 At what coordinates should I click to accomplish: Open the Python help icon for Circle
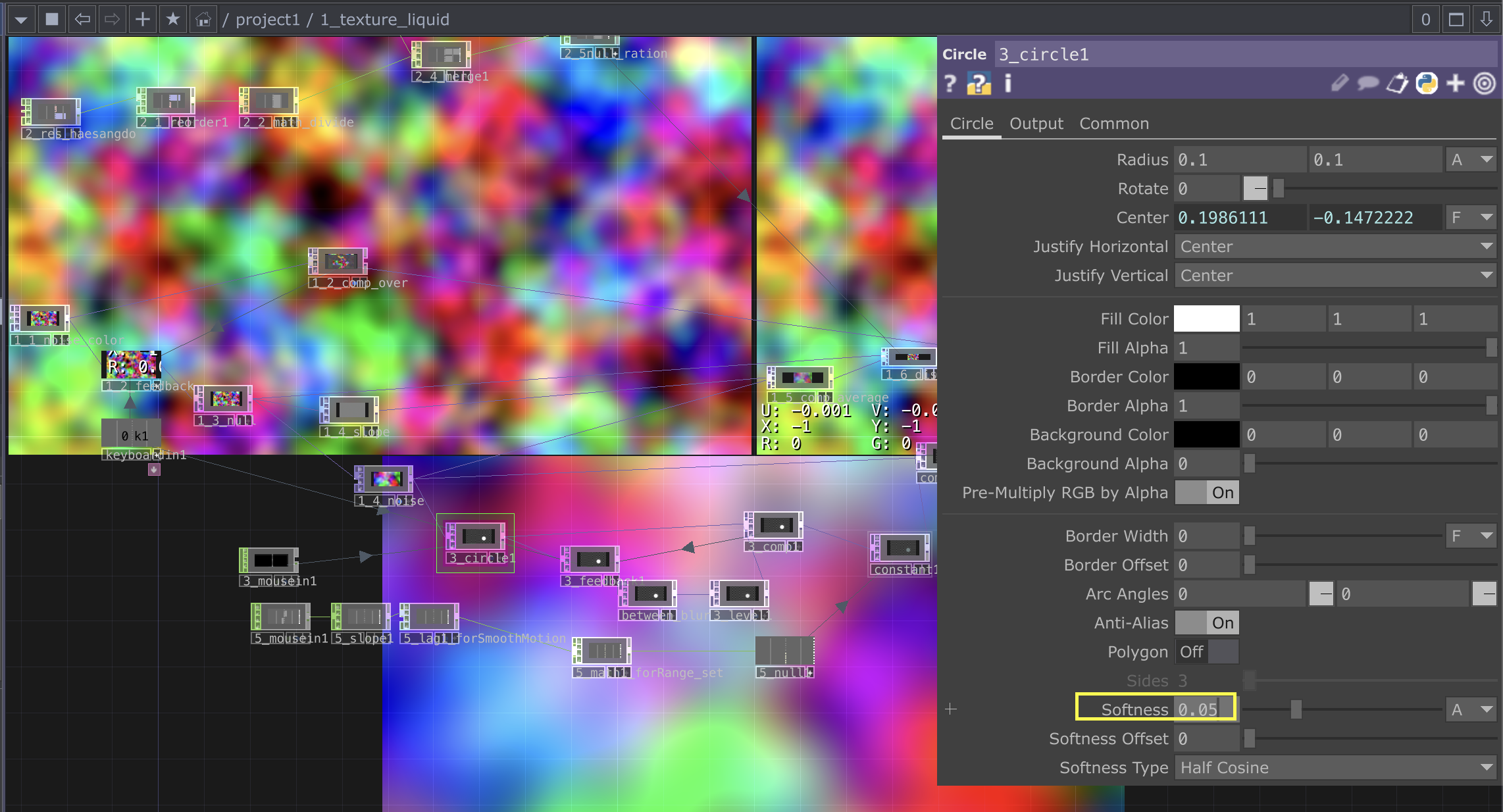coord(979,84)
